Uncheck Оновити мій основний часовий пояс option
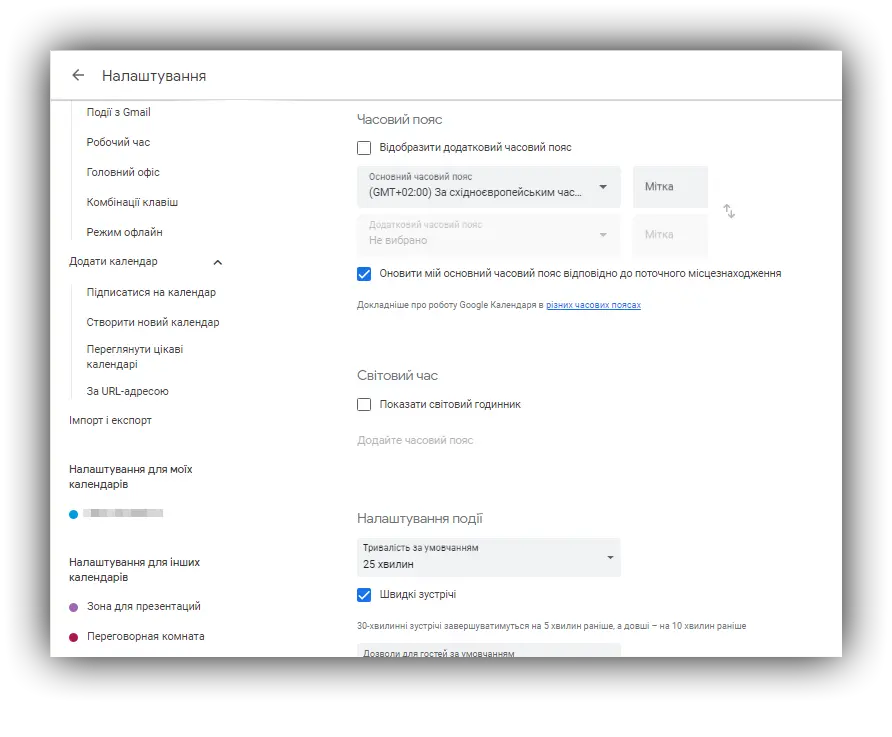 tap(364, 274)
